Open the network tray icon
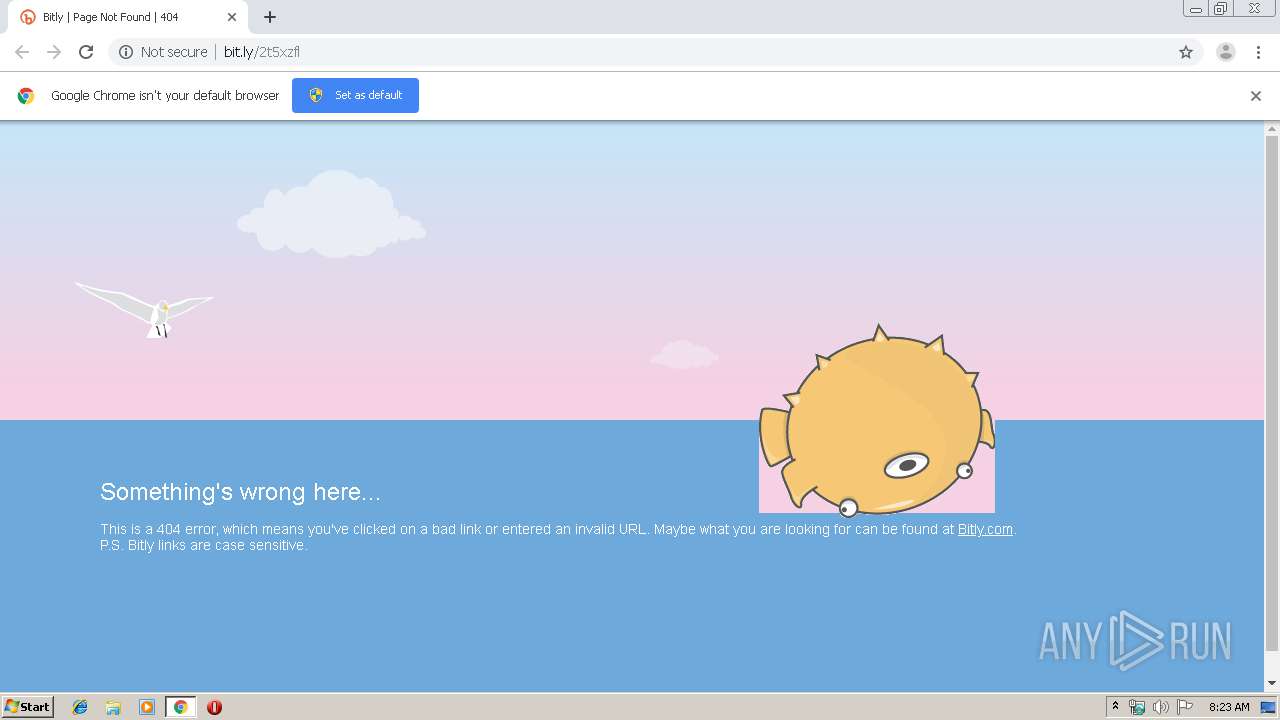This screenshot has width=1280, height=720. (x=1137, y=707)
